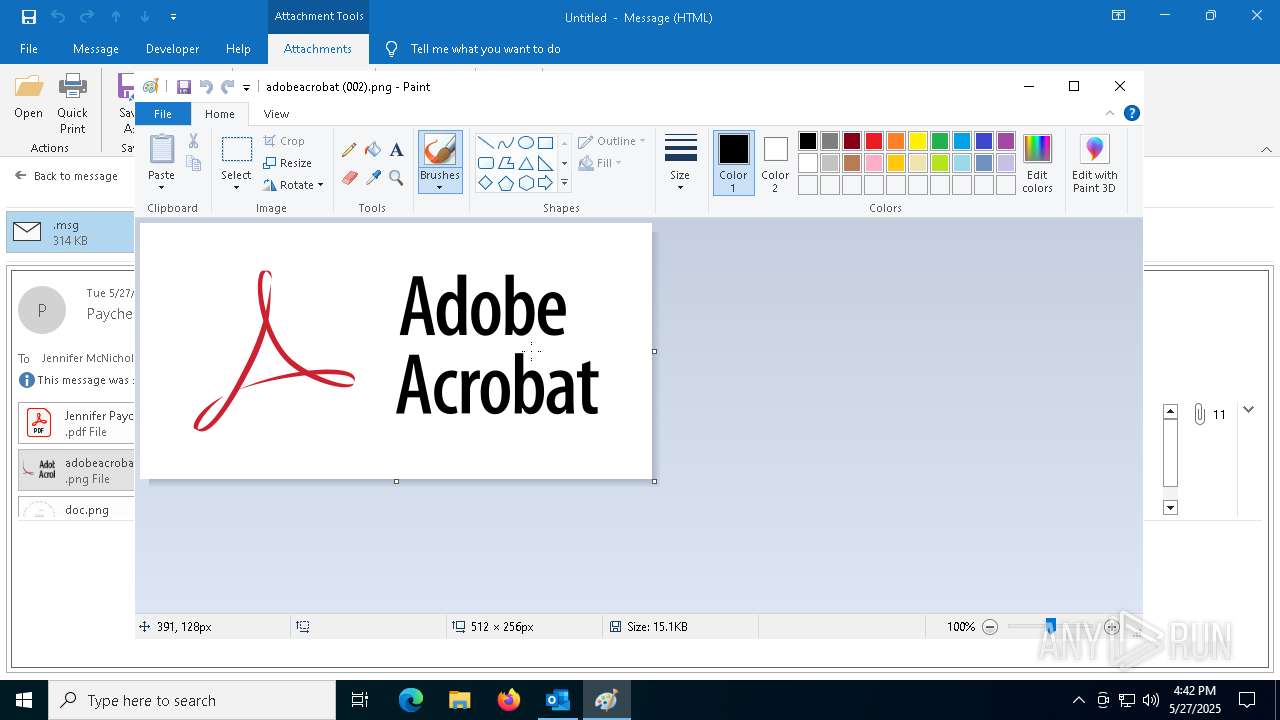Open Firefox from the taskbar
1280x720 pixels.
pyautogui.click(x=509, y=700)
